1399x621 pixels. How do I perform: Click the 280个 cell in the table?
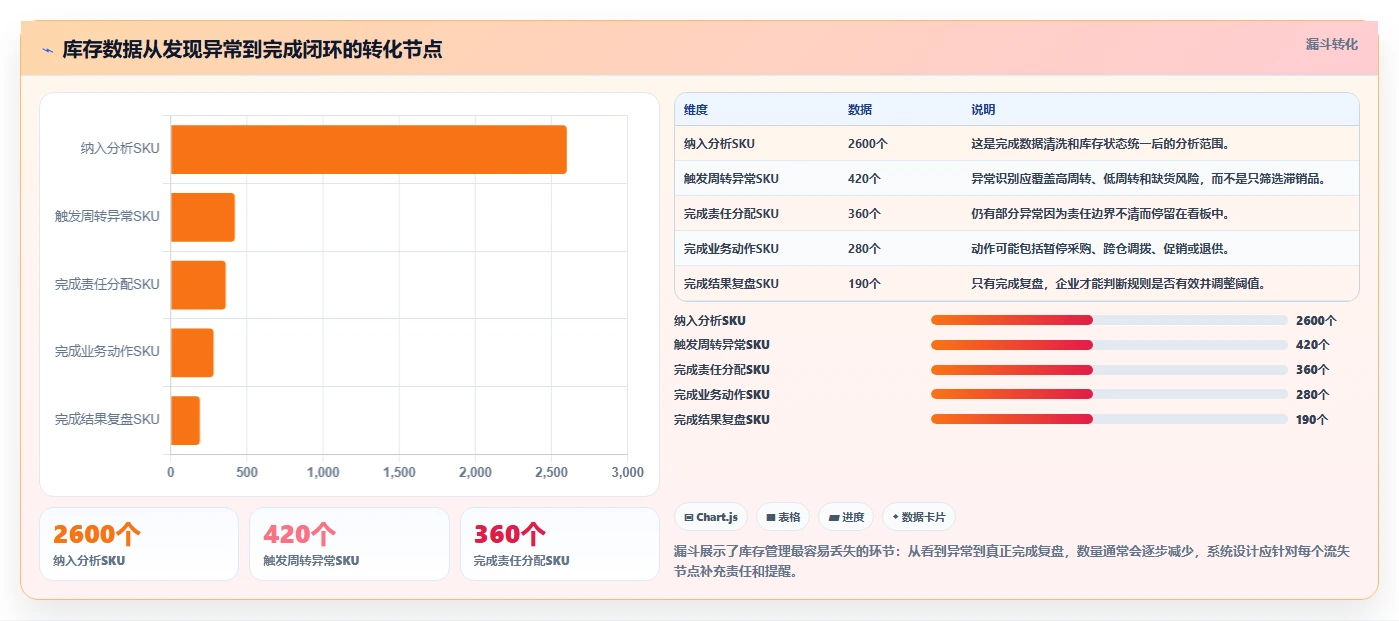click(864, 249)
